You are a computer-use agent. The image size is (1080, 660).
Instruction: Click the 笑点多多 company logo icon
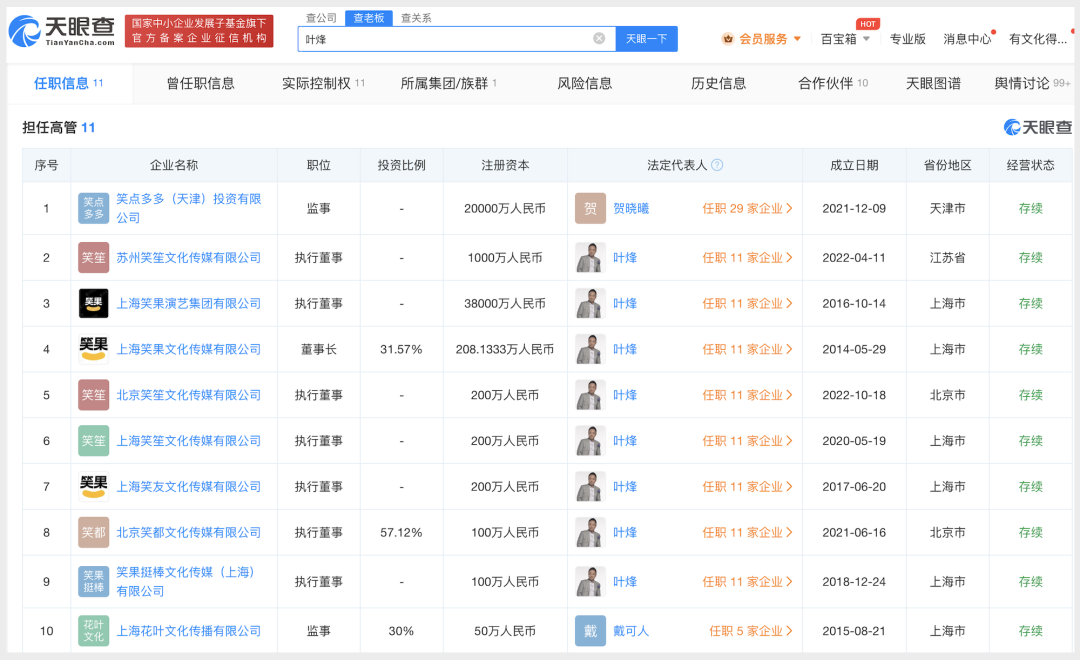(94, 208)
